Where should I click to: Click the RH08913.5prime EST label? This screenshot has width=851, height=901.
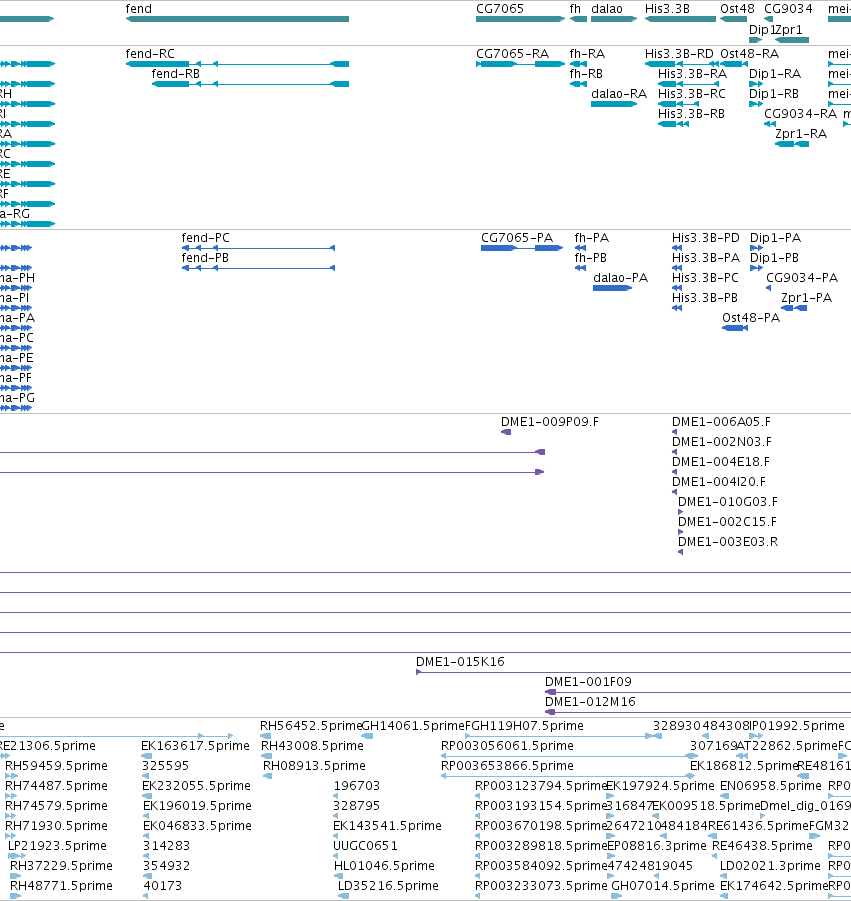click(314, 766)
